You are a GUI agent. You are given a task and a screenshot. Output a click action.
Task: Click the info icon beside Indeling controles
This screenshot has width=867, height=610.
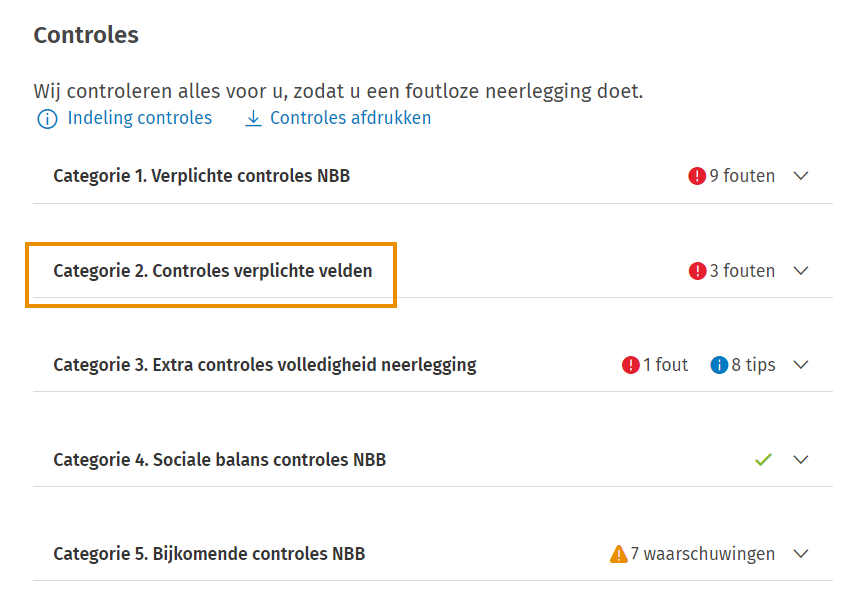coord(46,118)
